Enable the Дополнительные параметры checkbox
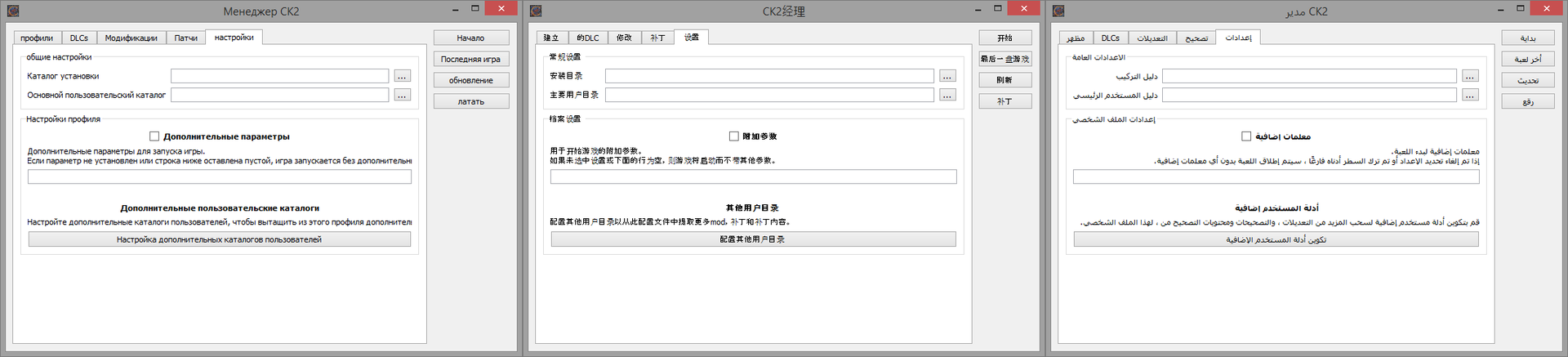Viewport: 1568px width, 357px height. (x=154, y=136)
